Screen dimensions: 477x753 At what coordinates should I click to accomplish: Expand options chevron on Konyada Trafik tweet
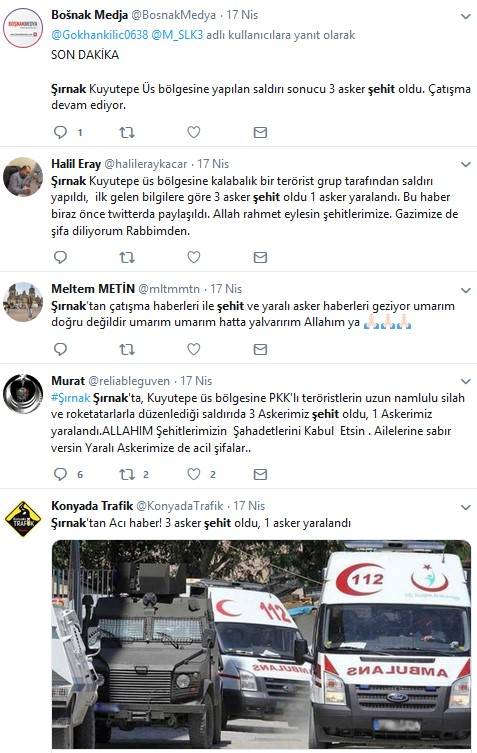point(465,508)
